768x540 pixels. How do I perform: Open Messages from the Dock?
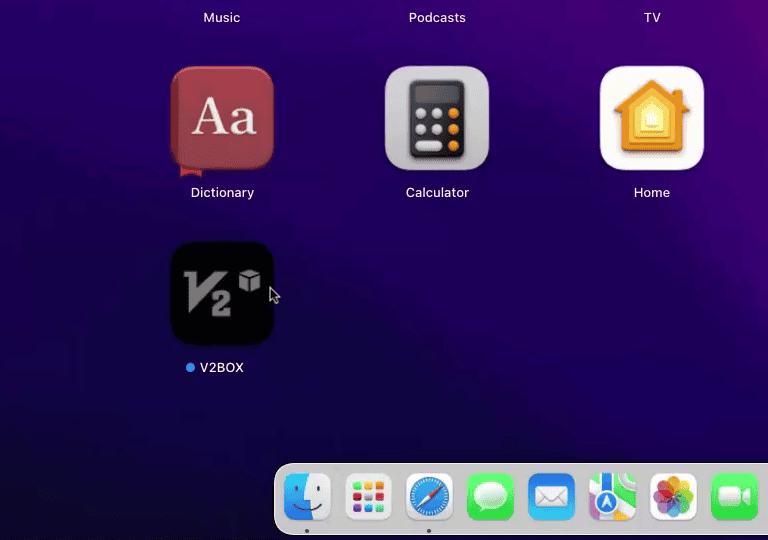coord(490,497)
